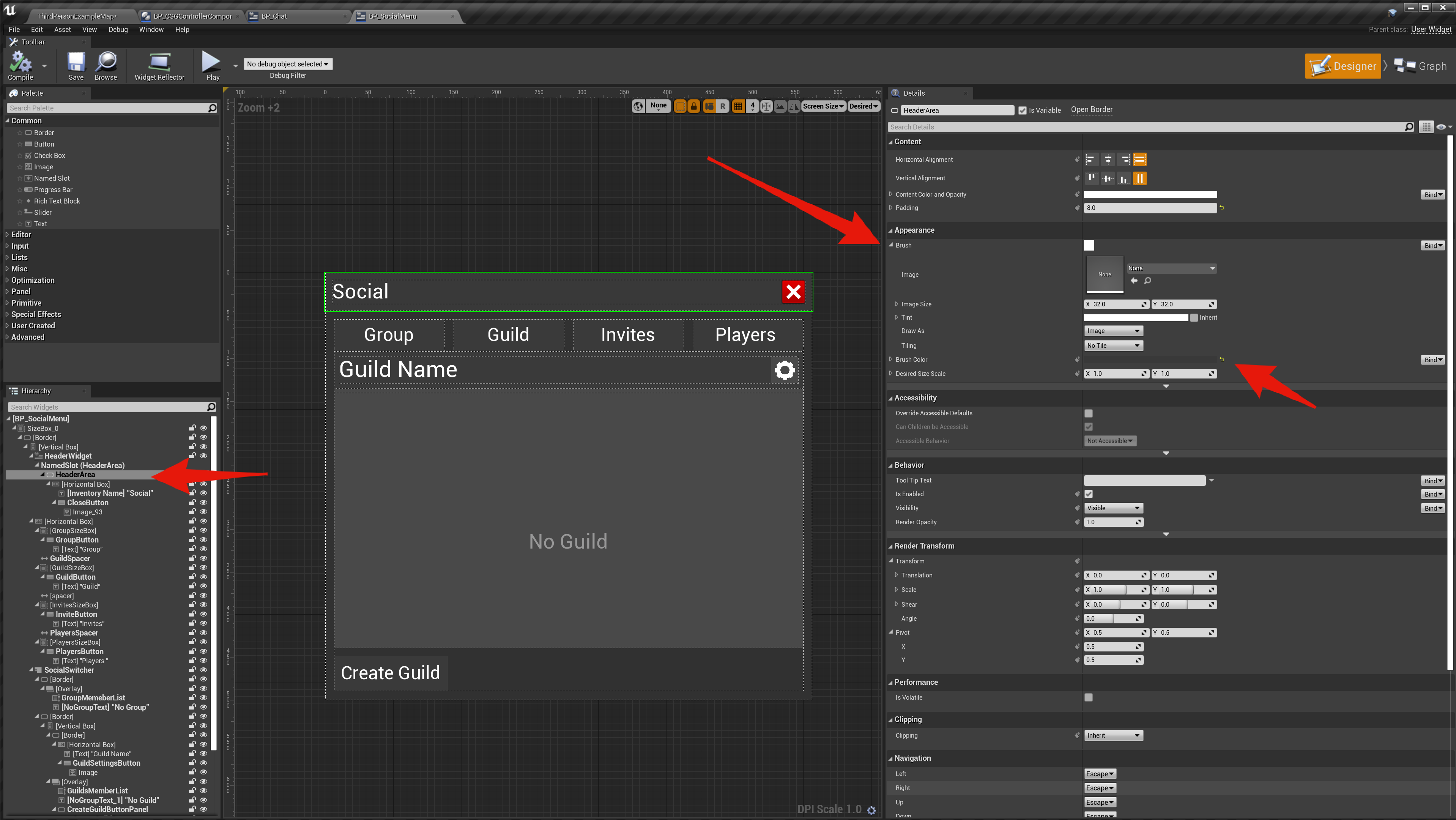Open the Asset menu
Viewport: 1456px width, 820px height.
tap(62, 29)
